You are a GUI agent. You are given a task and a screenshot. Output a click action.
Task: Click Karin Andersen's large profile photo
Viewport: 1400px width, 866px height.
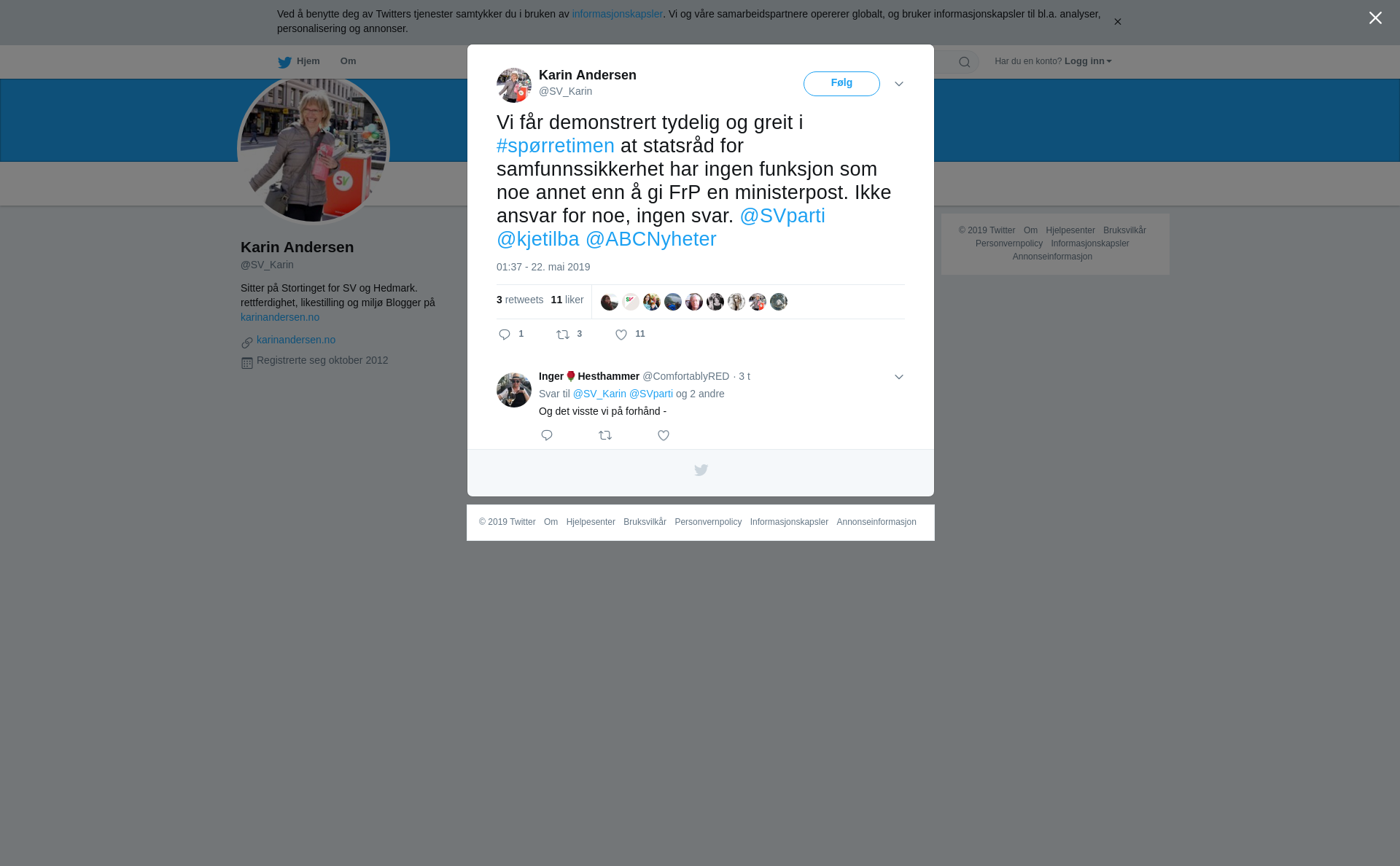(314, 149)
